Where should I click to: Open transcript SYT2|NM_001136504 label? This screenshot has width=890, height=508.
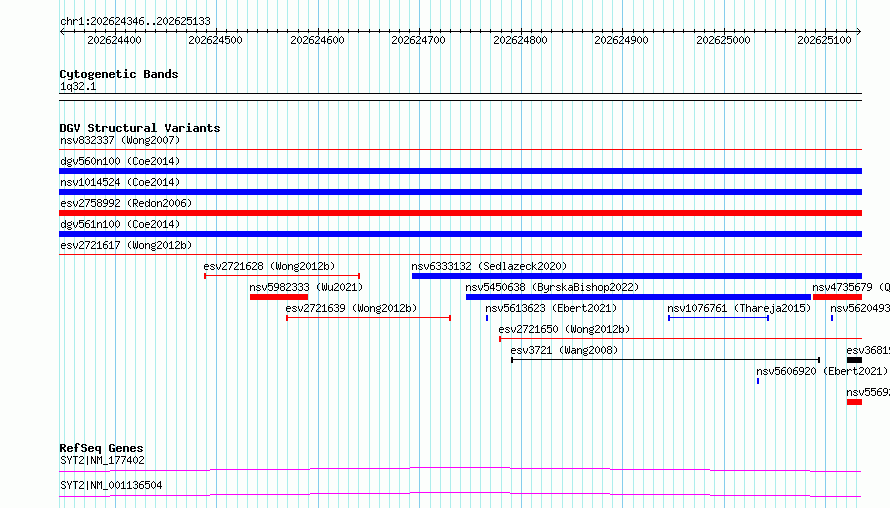pos(111,485)
